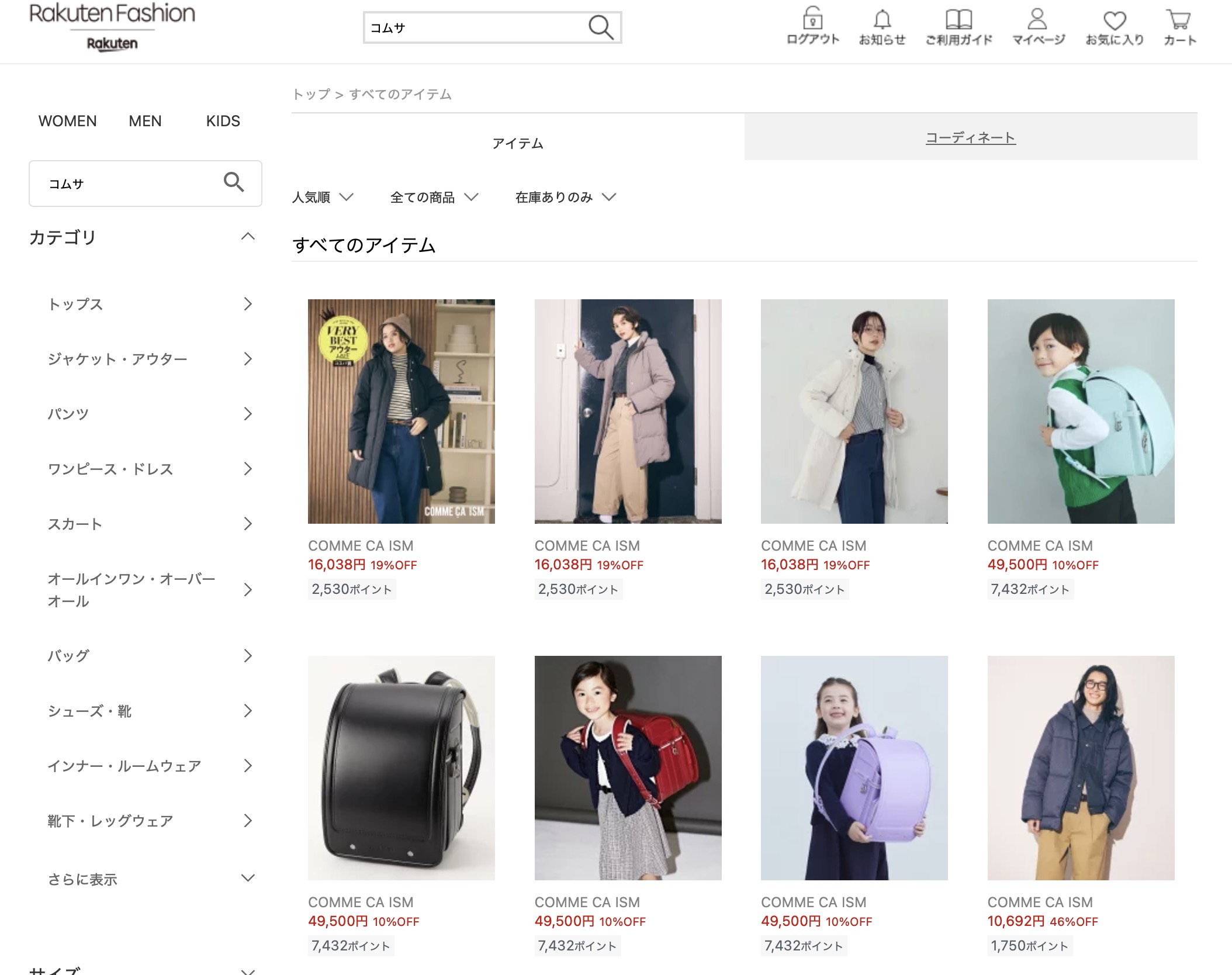The image size is (1232, 975).
Task: Open the shopping cart icon
Action: (1179, 19)
